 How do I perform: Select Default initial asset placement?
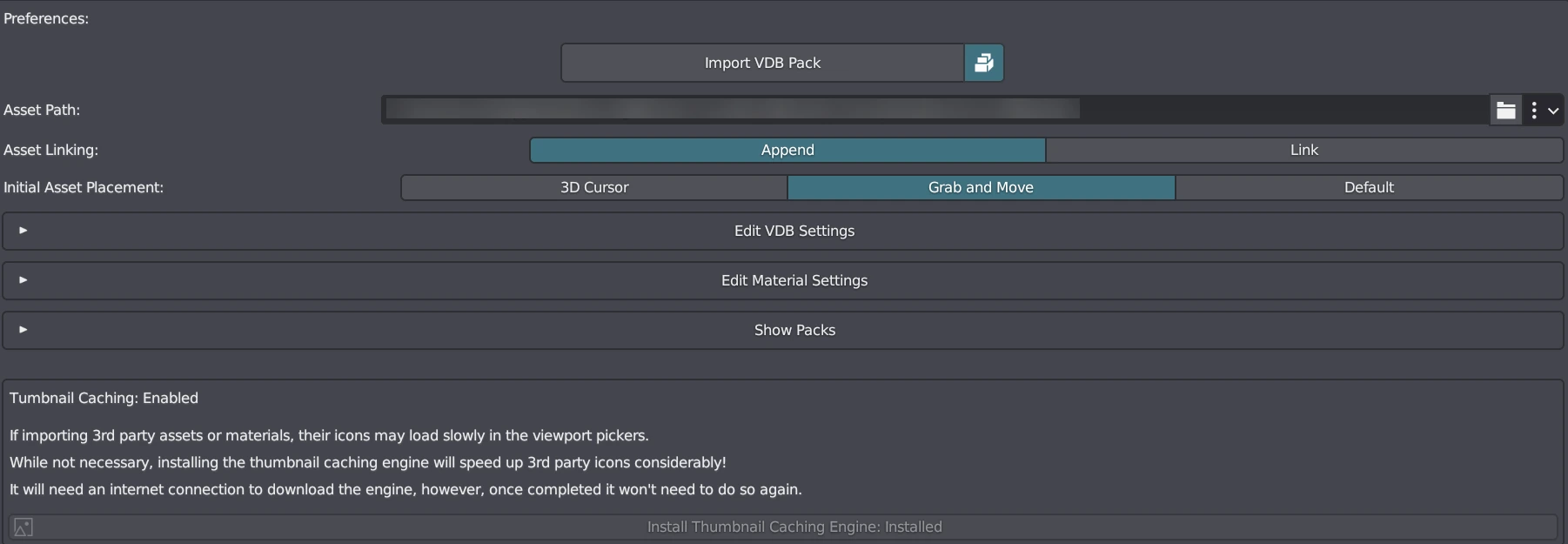pyautogui.click(x=1369, y=187)
